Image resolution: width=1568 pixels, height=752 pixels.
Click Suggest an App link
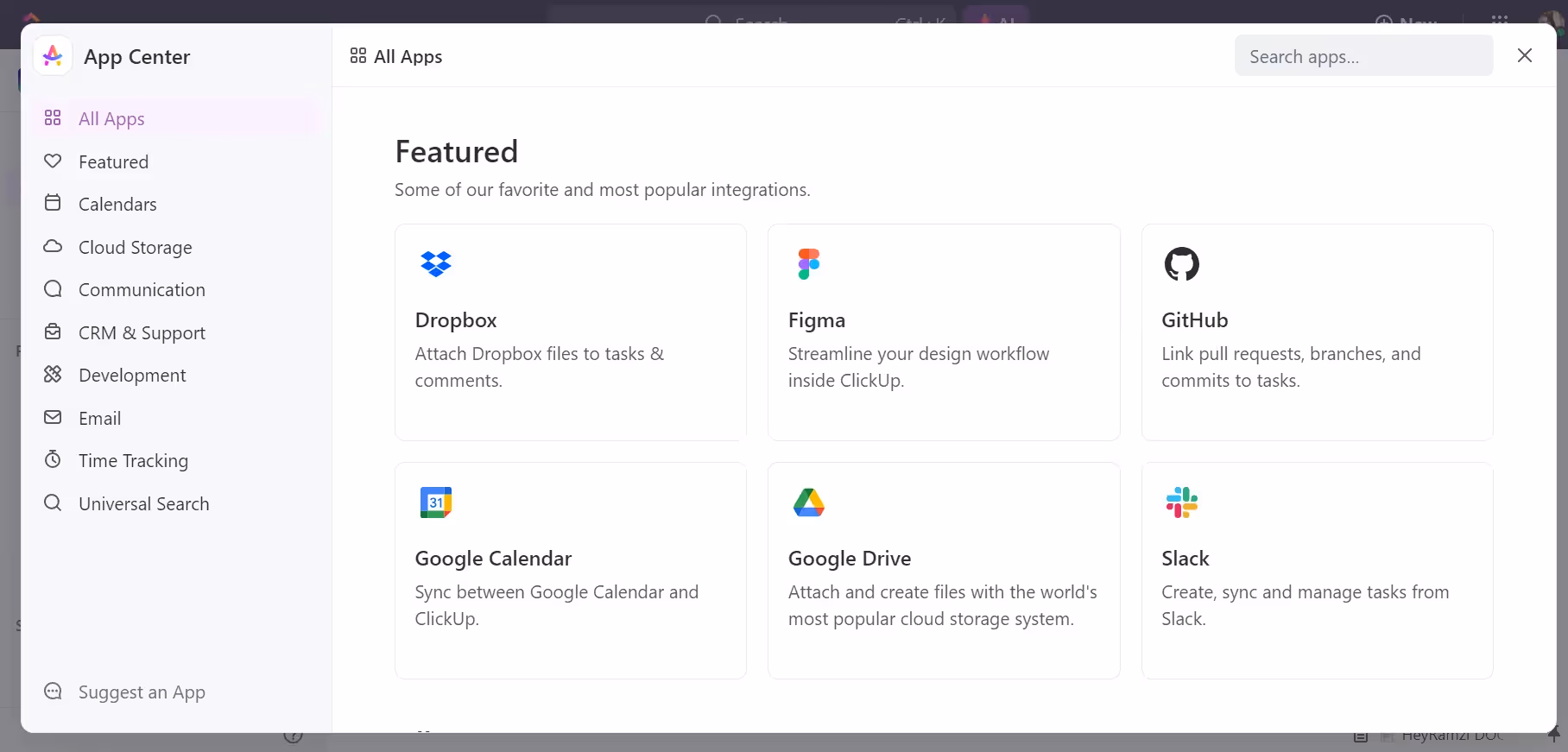pos(142,692)
